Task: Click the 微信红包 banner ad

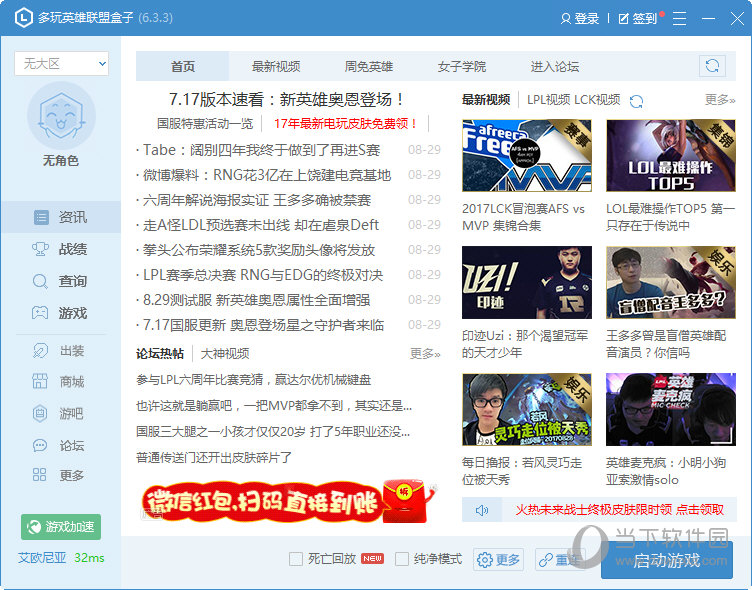Action: point(288,501)
